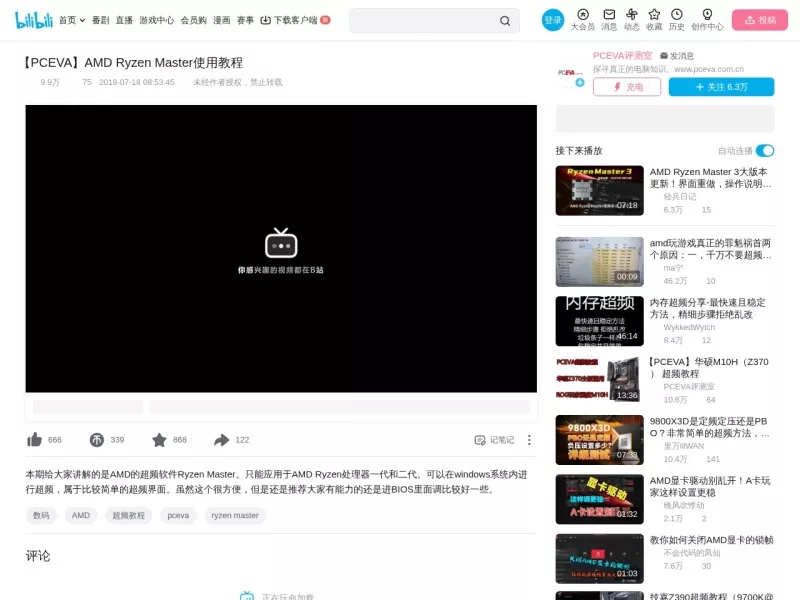Image resolution: width=800 pixels, height=600 pixels.
Task: Open the 赛事 nav item
Action: coord(245,20)
